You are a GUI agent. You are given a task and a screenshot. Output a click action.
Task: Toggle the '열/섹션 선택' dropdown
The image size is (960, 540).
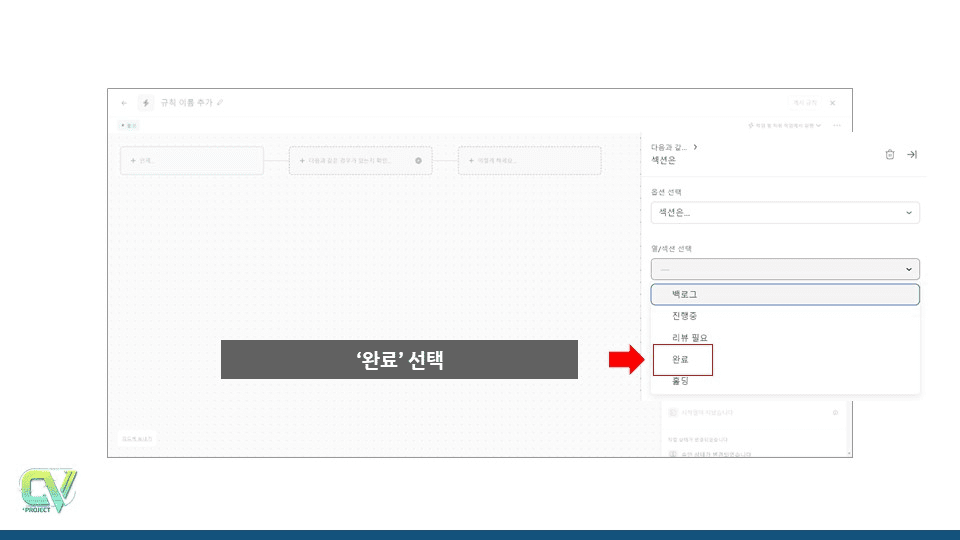click(x=784, y=269)
